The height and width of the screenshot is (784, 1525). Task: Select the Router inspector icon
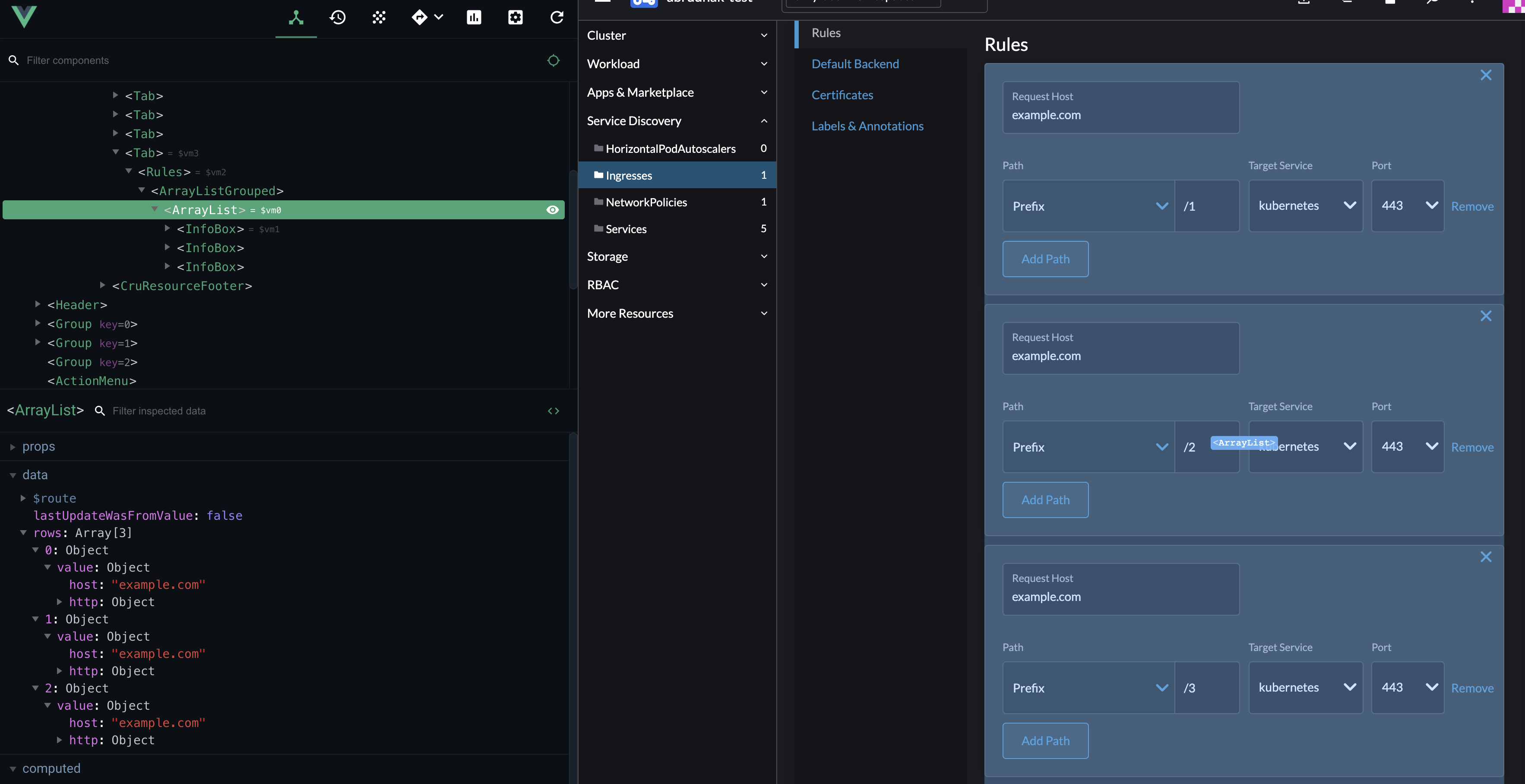pos(420,18)
